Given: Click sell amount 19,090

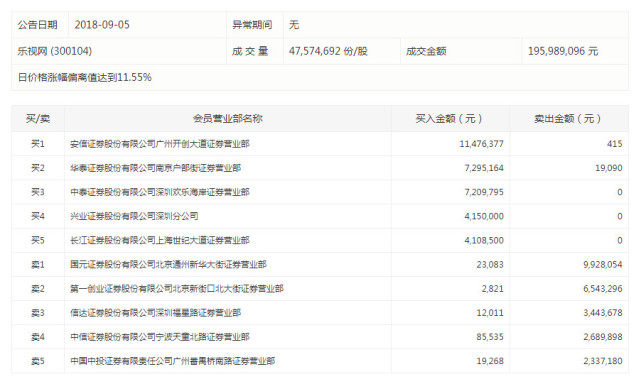Looking at the screenshot, I should (609, 168).
